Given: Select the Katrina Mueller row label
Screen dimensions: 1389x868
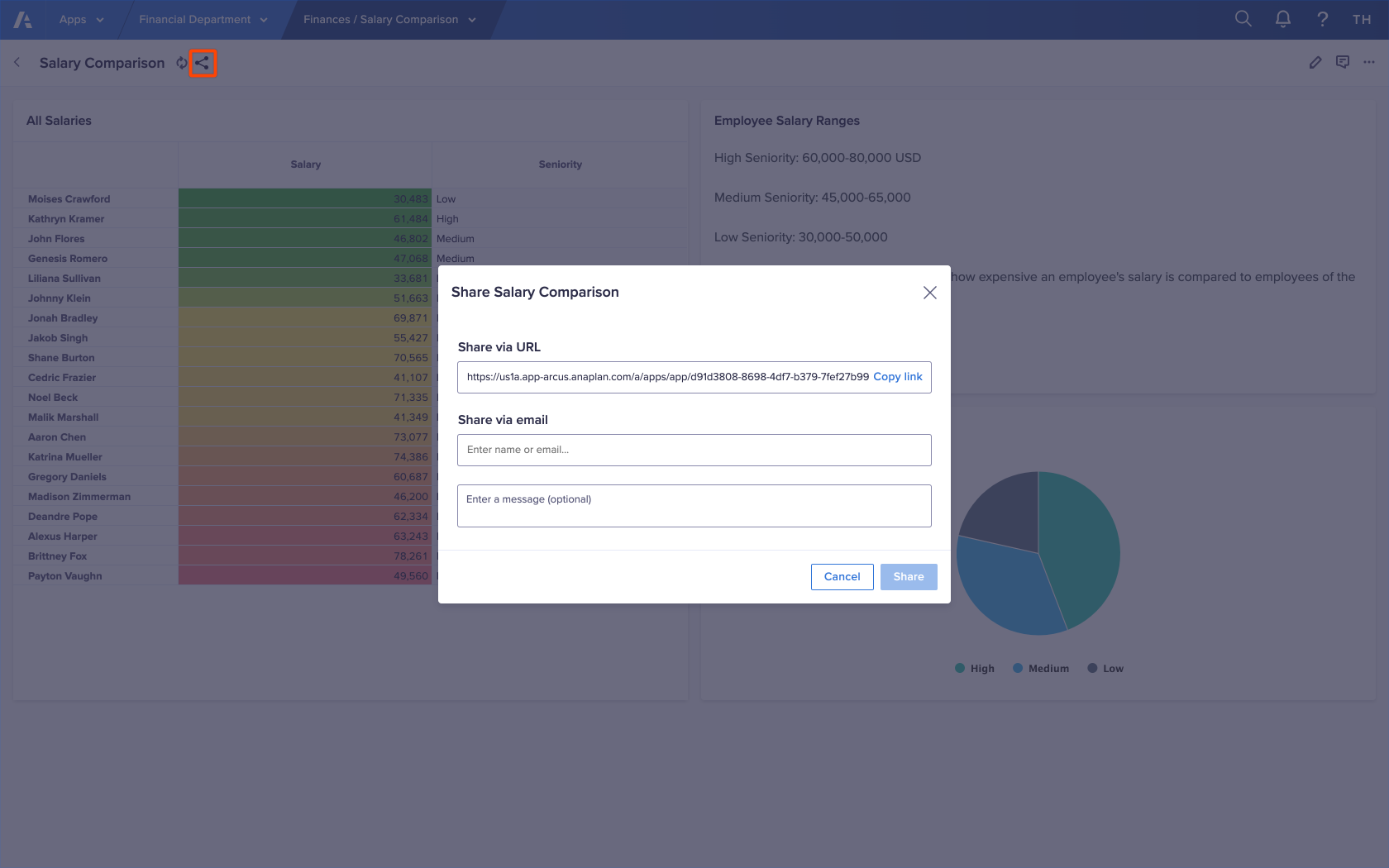Looking at the screenshot, I should (65, 457).
